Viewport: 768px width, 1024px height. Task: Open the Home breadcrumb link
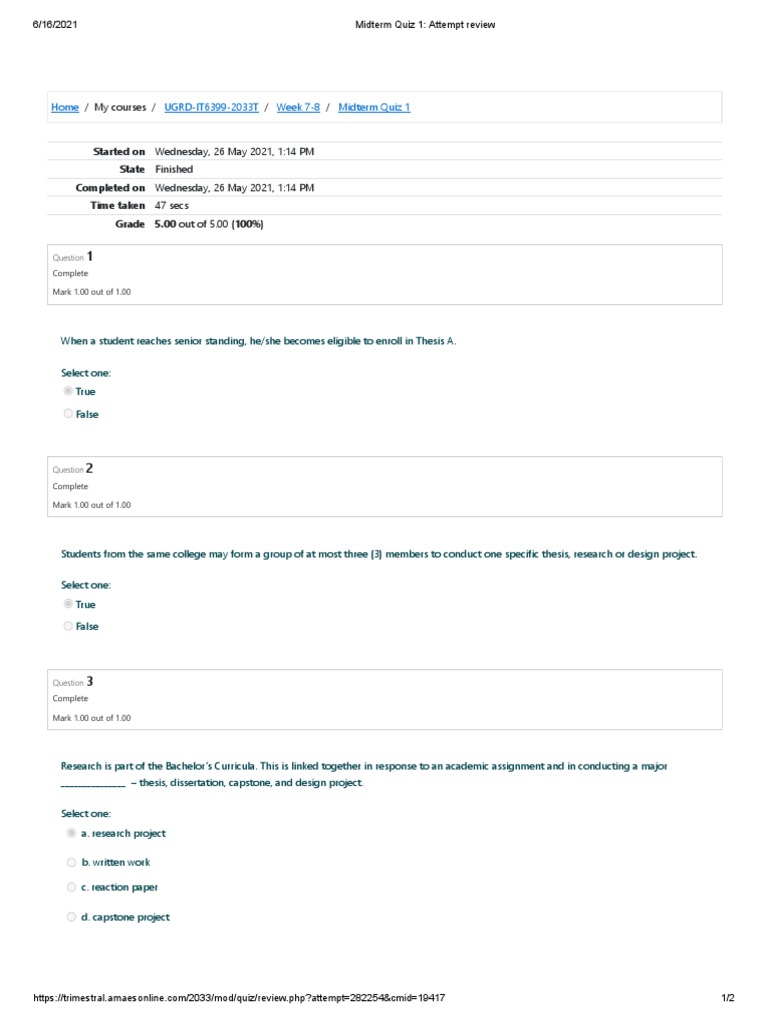point(65,107)
